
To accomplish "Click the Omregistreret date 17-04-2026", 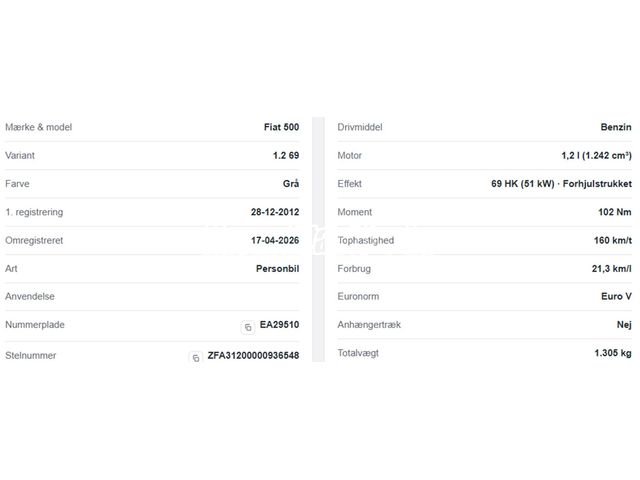I will point(275,240).
